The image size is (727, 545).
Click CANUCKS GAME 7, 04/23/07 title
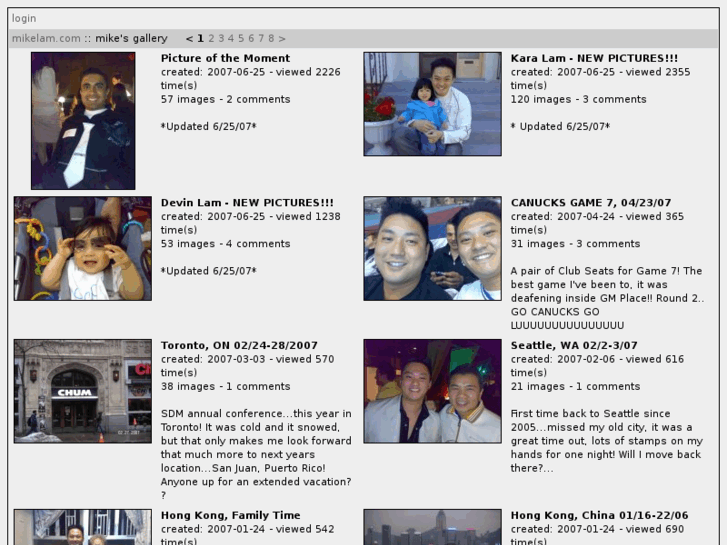pyautogui.click(x=591, y=203)
